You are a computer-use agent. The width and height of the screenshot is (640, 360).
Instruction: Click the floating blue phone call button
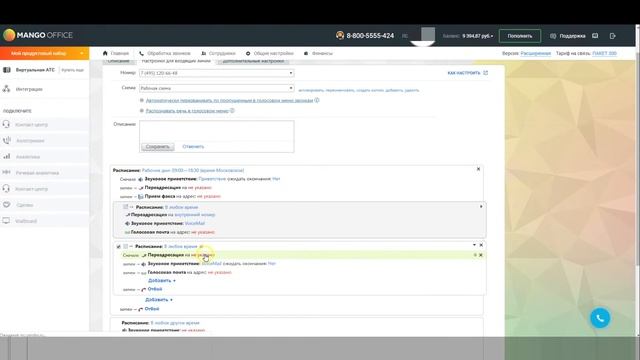(x=600, y=318)
